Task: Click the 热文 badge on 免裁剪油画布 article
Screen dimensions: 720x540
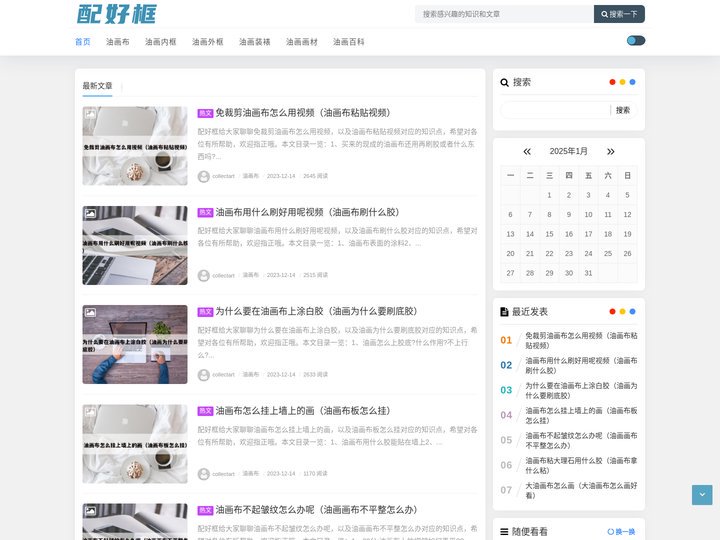Action: (205, 113)
